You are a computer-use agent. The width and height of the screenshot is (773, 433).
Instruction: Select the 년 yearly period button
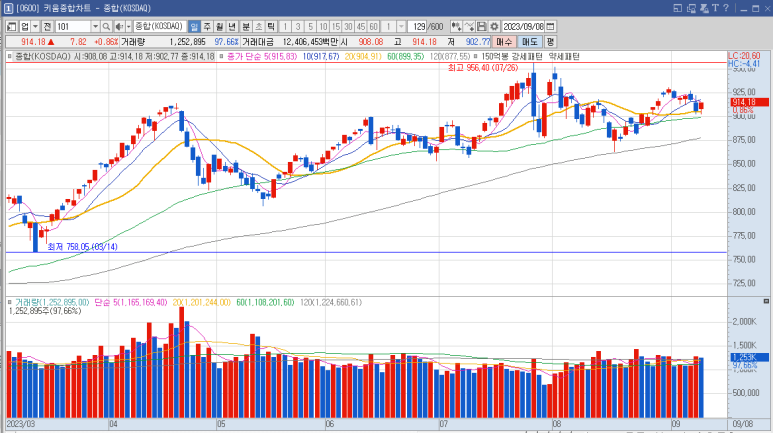(232, 26)
